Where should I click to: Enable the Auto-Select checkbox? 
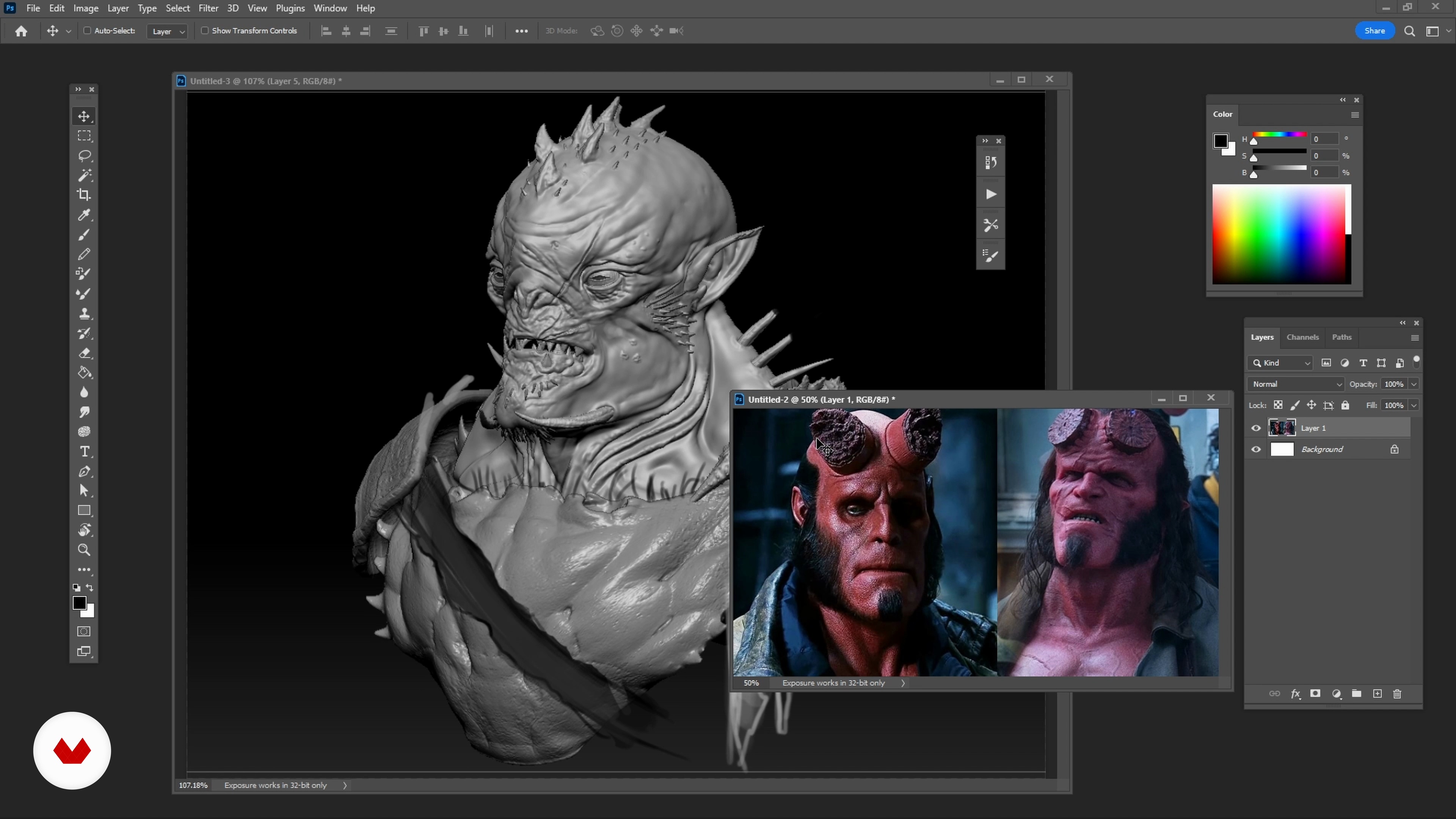pos(88,30)
